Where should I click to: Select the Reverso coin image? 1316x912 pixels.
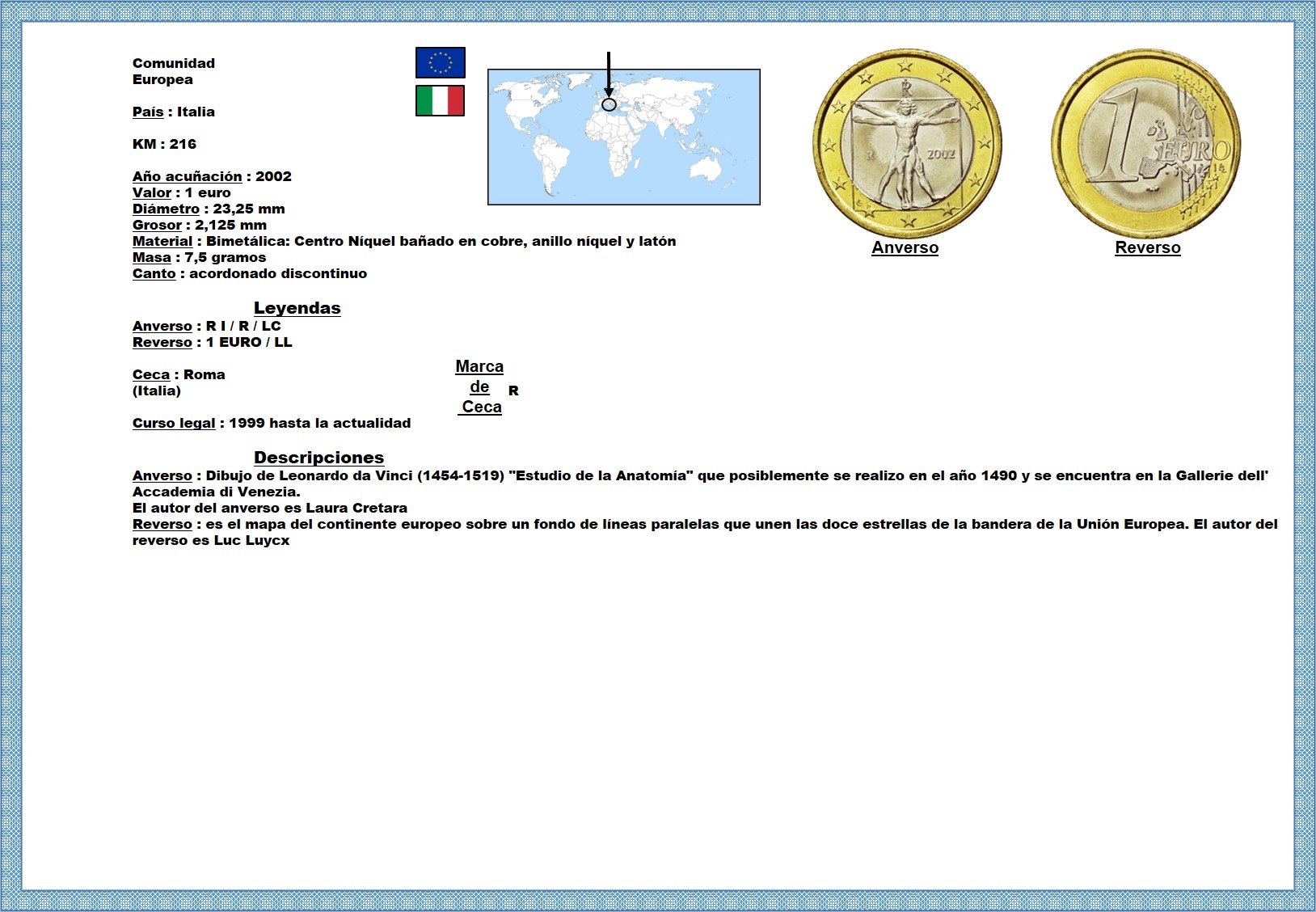1146,143
